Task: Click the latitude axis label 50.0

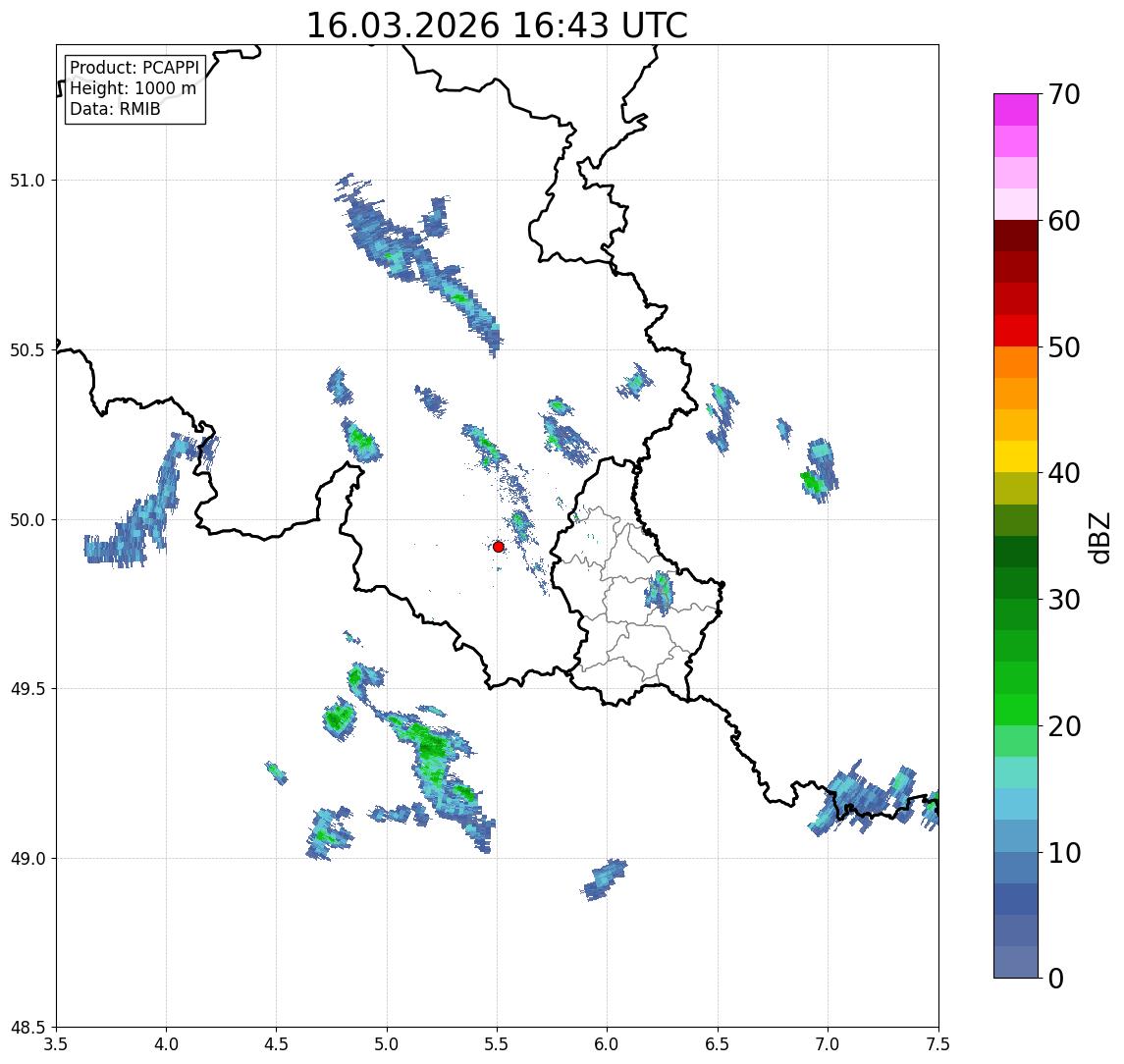Action: (x=27, y=520)
